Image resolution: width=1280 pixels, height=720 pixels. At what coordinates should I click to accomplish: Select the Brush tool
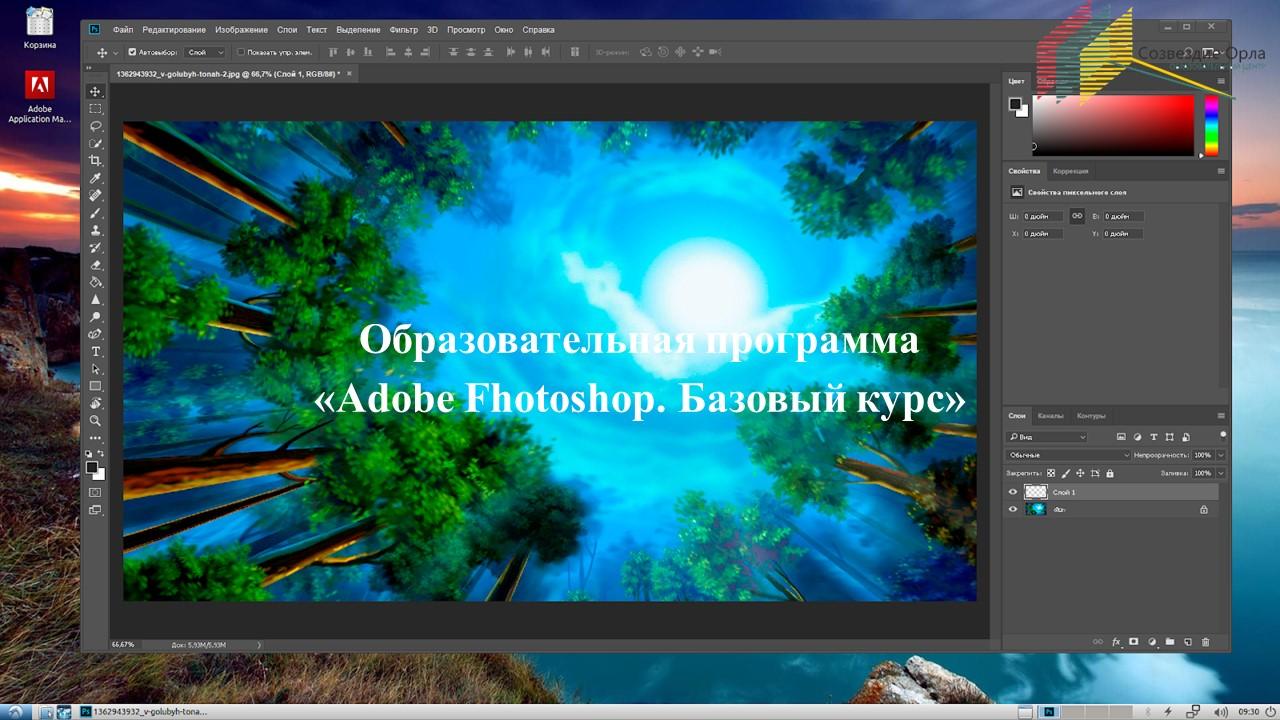click(96, 213)
